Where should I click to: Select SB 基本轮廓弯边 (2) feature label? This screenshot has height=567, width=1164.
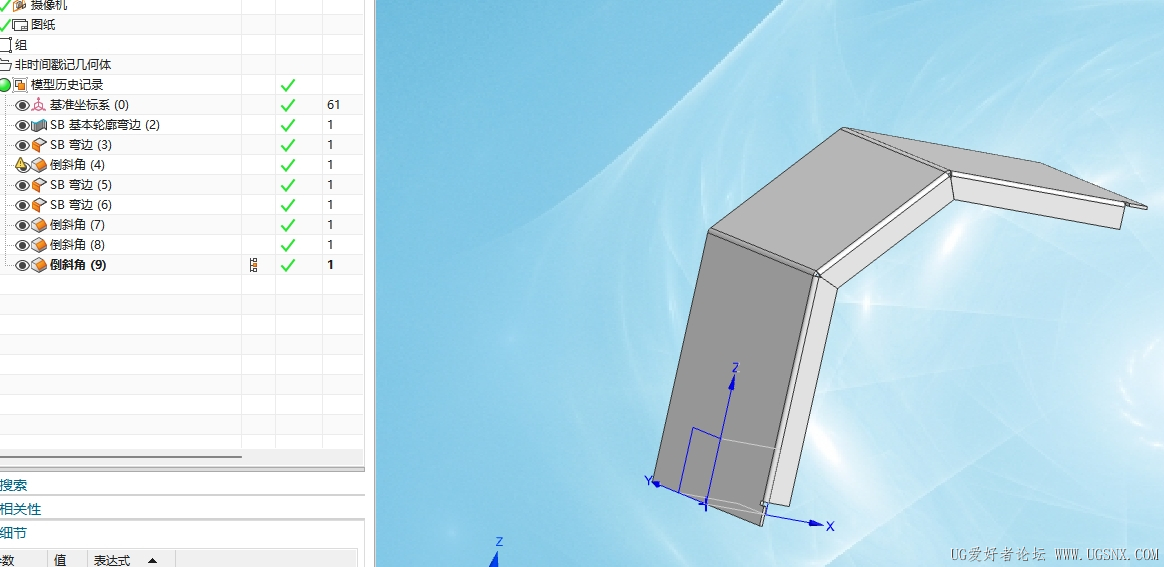pos(105,125)
